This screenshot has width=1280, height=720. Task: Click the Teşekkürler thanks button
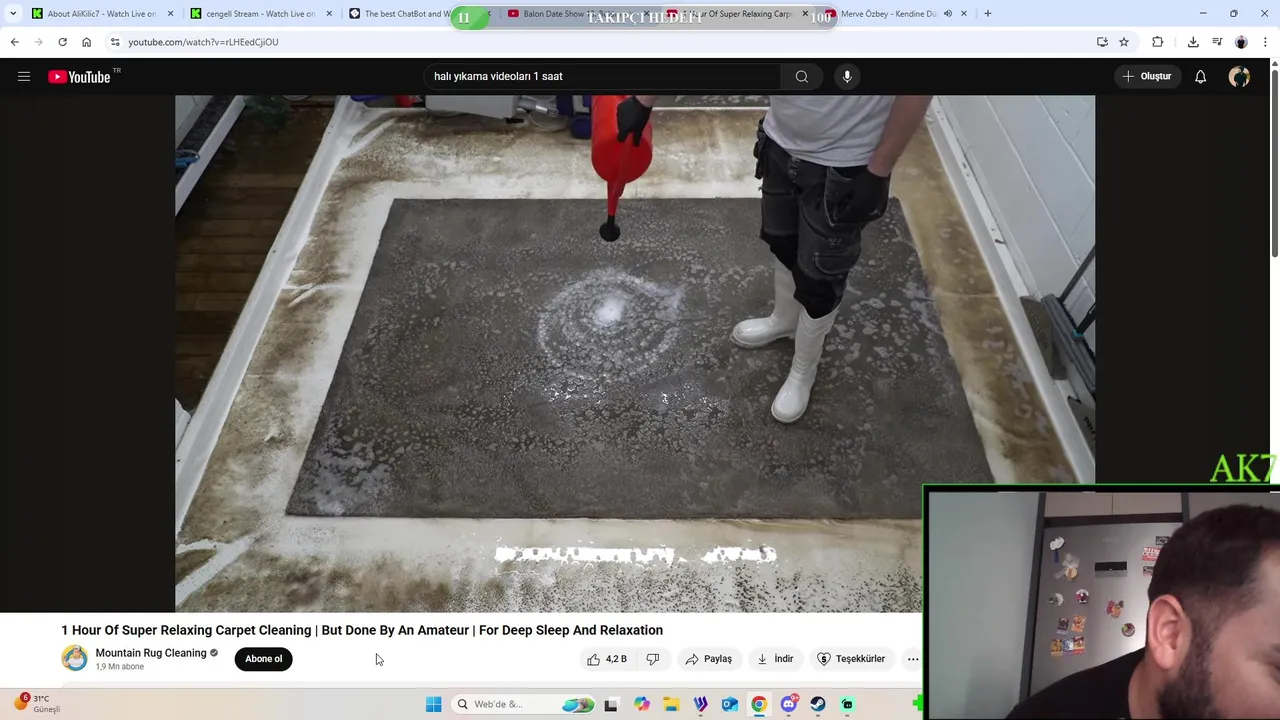coord(851,659)
